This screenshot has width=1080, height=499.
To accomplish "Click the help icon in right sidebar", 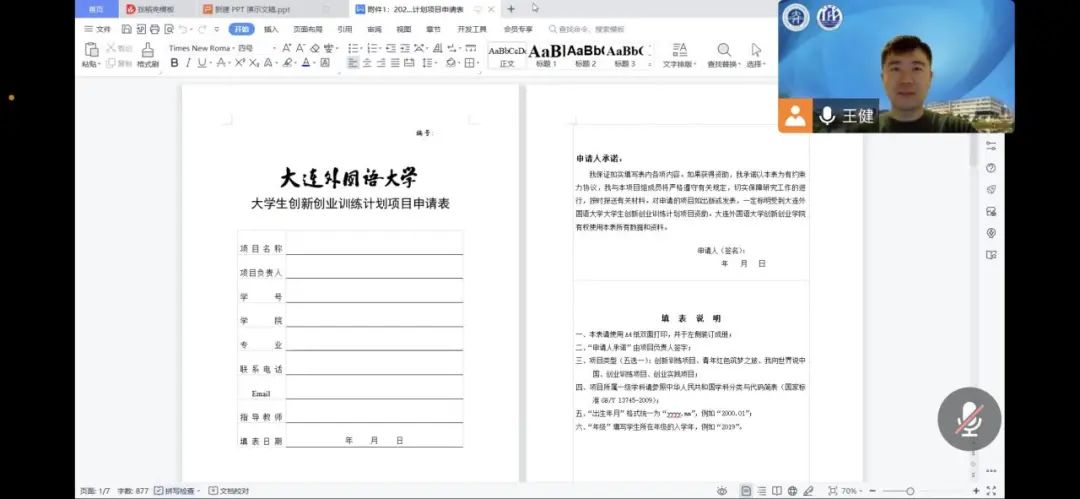I will coord(991,168).
